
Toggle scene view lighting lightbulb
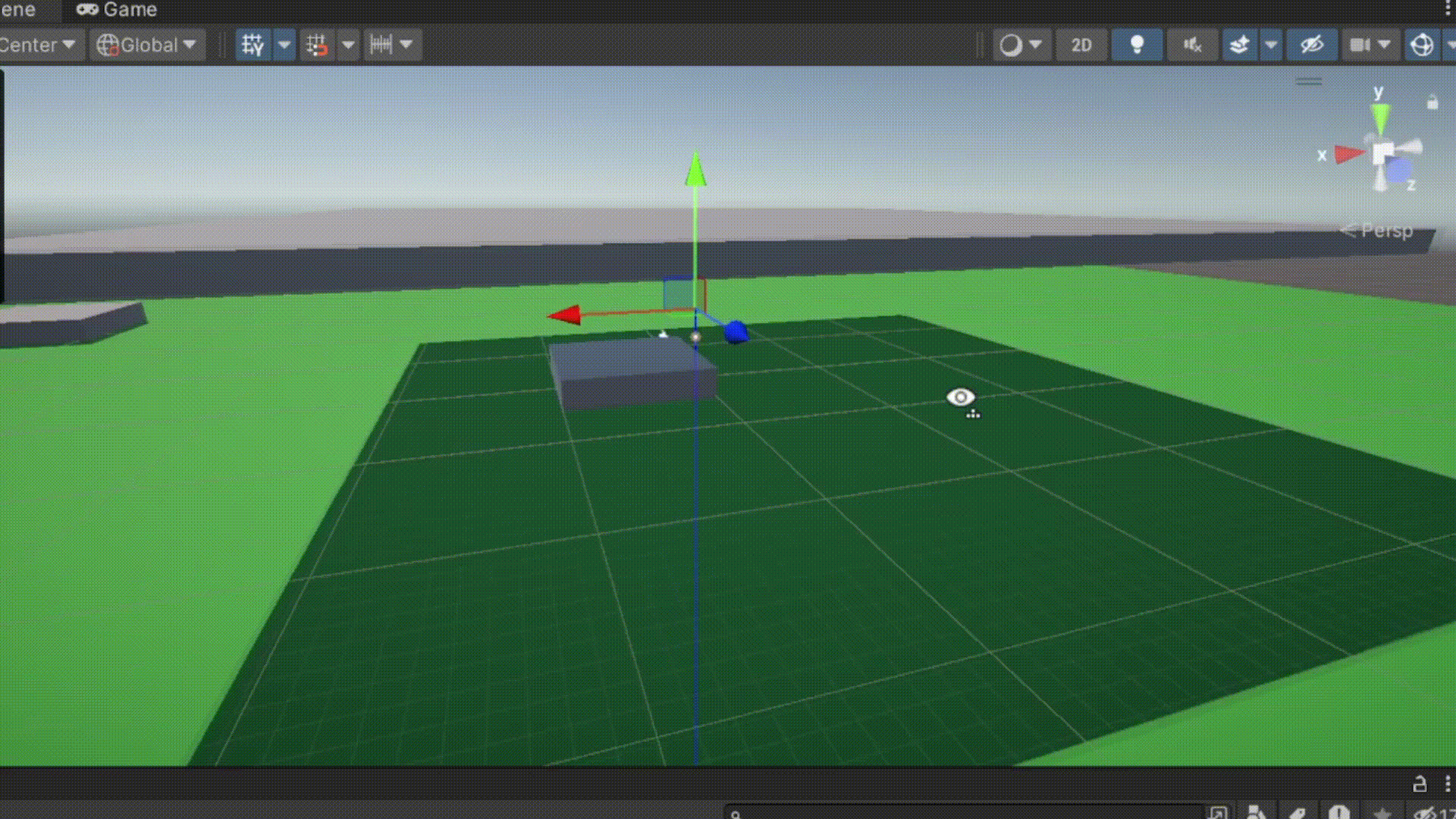point(1136,45)
